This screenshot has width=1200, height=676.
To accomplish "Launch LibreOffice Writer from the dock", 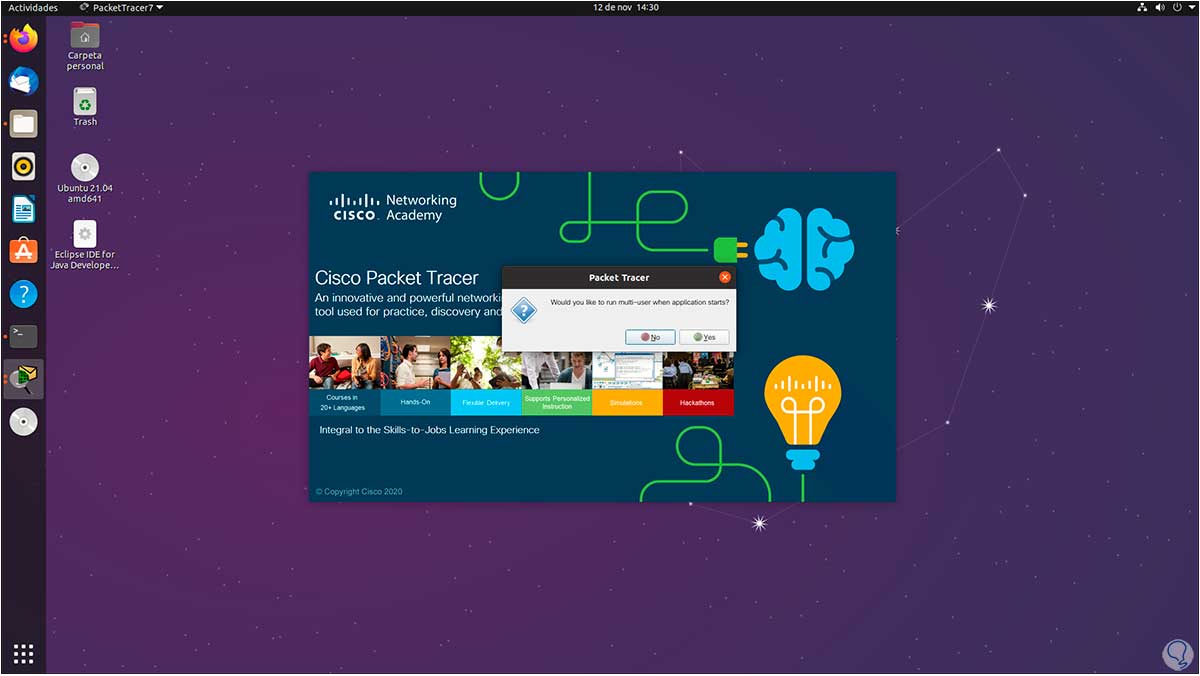I will pyautogui.click(x=24, y=209).
